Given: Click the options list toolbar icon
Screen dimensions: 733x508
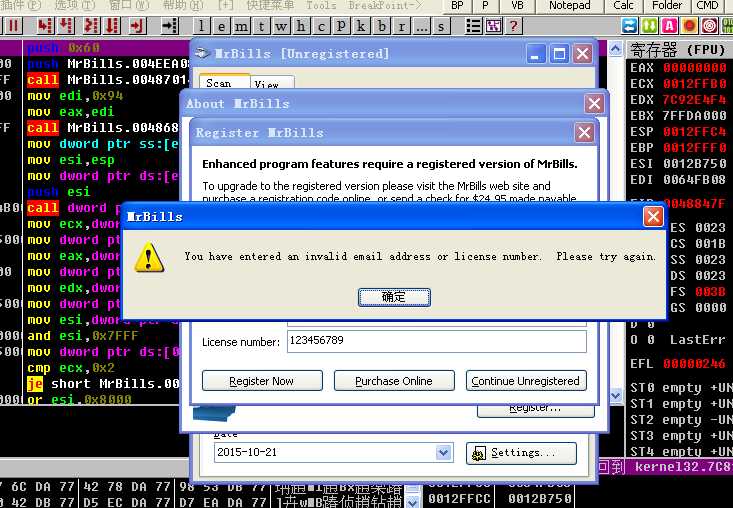Looking at the screenshot, I should coord(474,26).
